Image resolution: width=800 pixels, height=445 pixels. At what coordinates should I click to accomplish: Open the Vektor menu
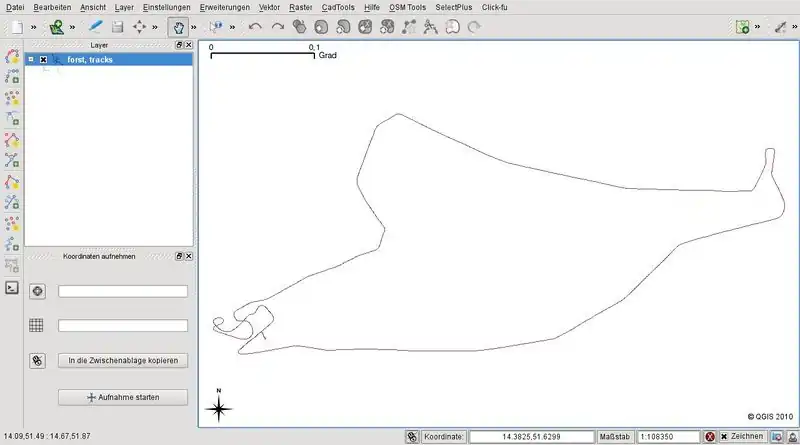[x=269, y=7]
